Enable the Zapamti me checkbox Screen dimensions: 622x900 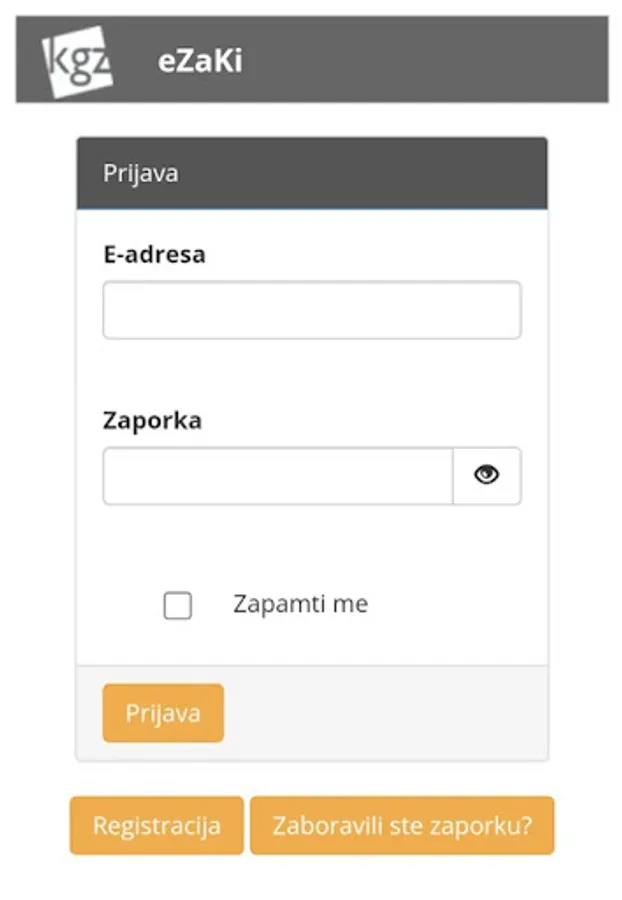tap(178, 605)
